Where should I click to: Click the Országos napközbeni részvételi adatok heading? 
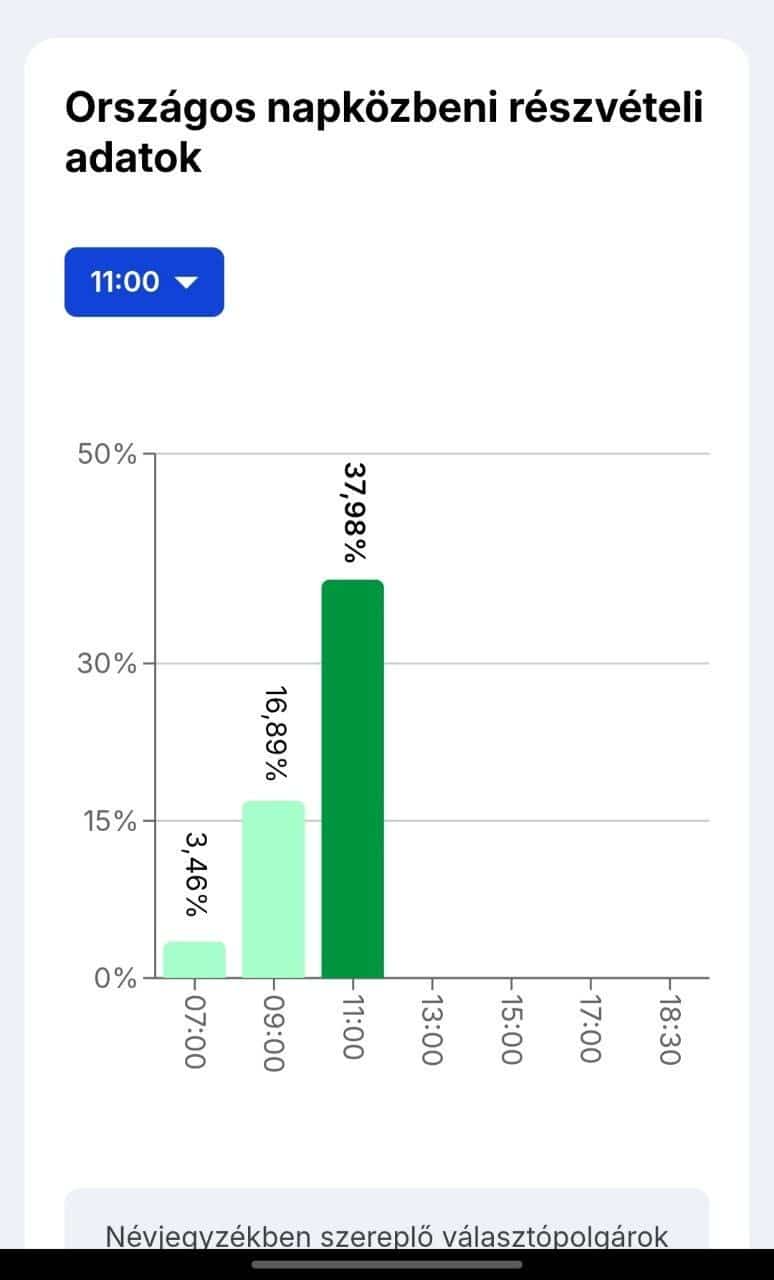click(384, 133)
